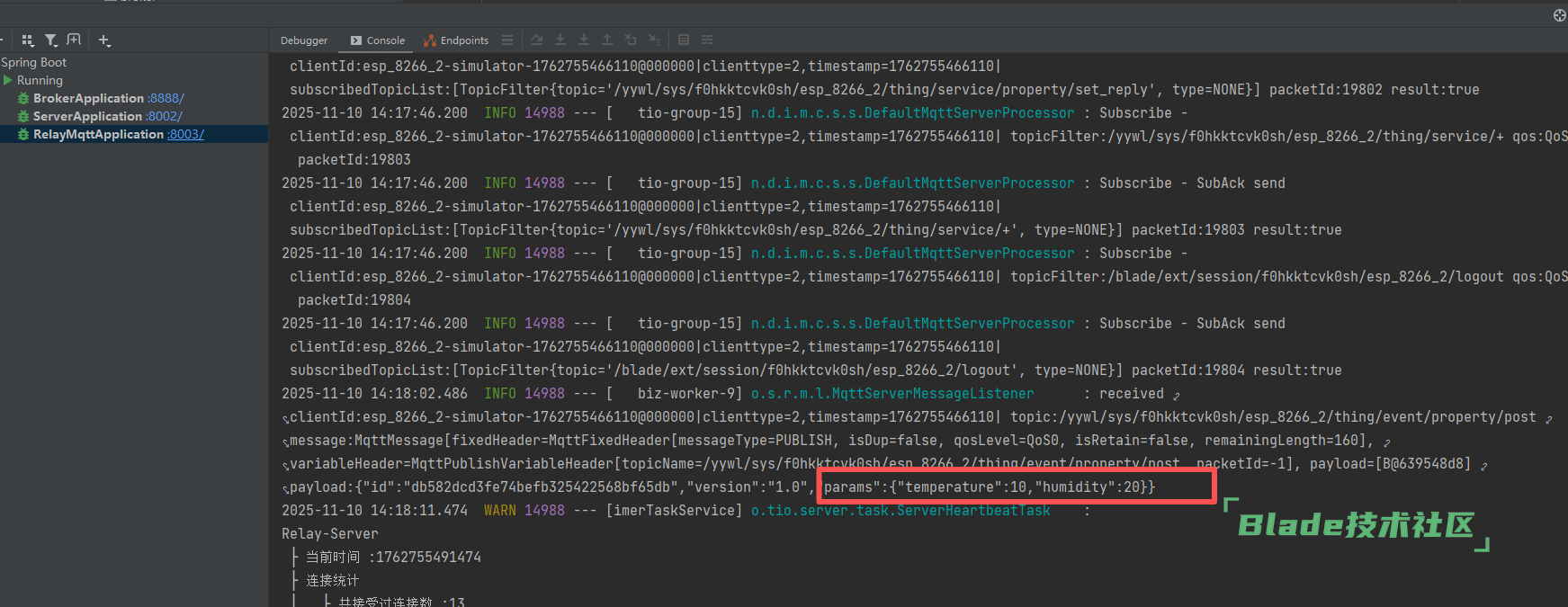Open the Group By dropdown icon
1568x607 pixels.
pos(28,40)
